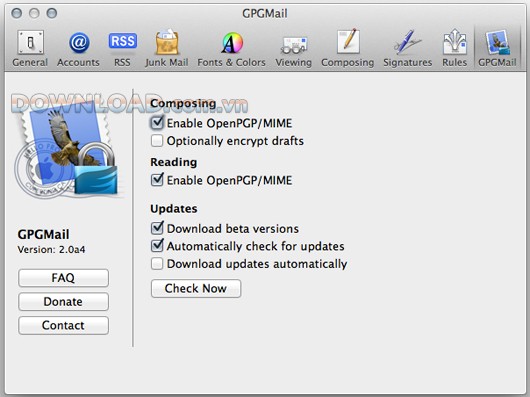Click the Updates section heading
Image resolution: width=530 pixels, height=397 pixels.
(174, 209)
